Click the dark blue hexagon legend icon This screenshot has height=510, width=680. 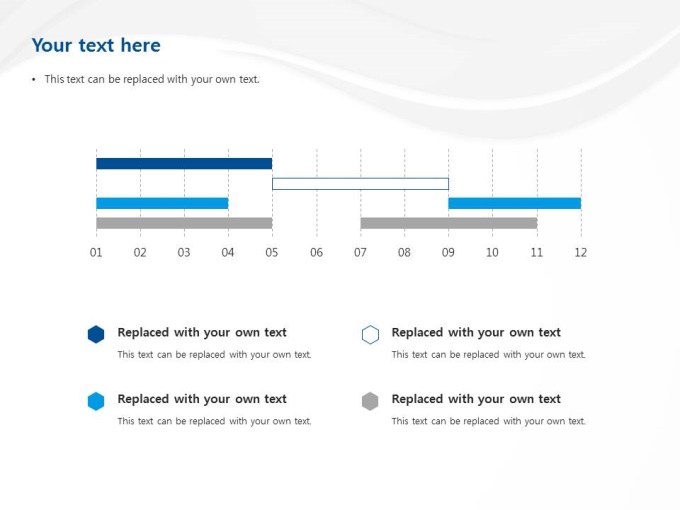96,335
